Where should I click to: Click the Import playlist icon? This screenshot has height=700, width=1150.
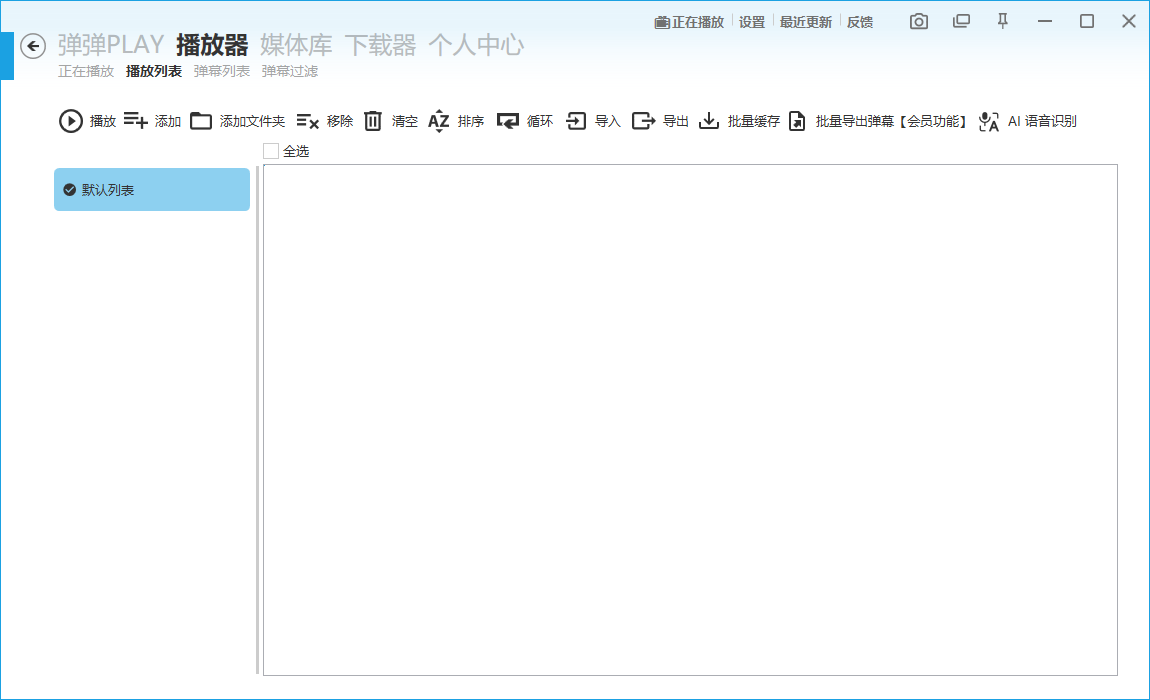(x=576, y=121)
